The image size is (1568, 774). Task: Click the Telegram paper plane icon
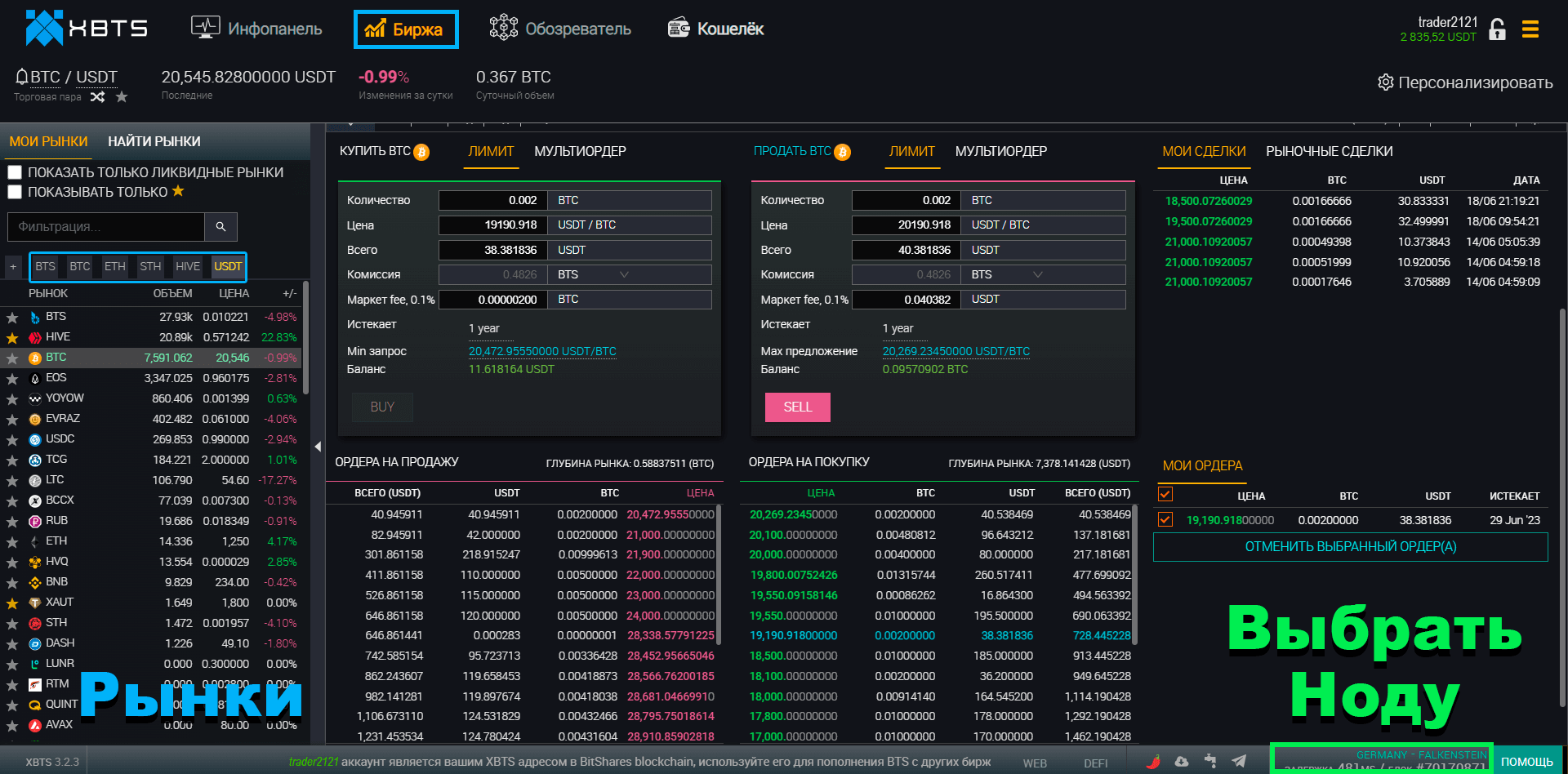1239,761
